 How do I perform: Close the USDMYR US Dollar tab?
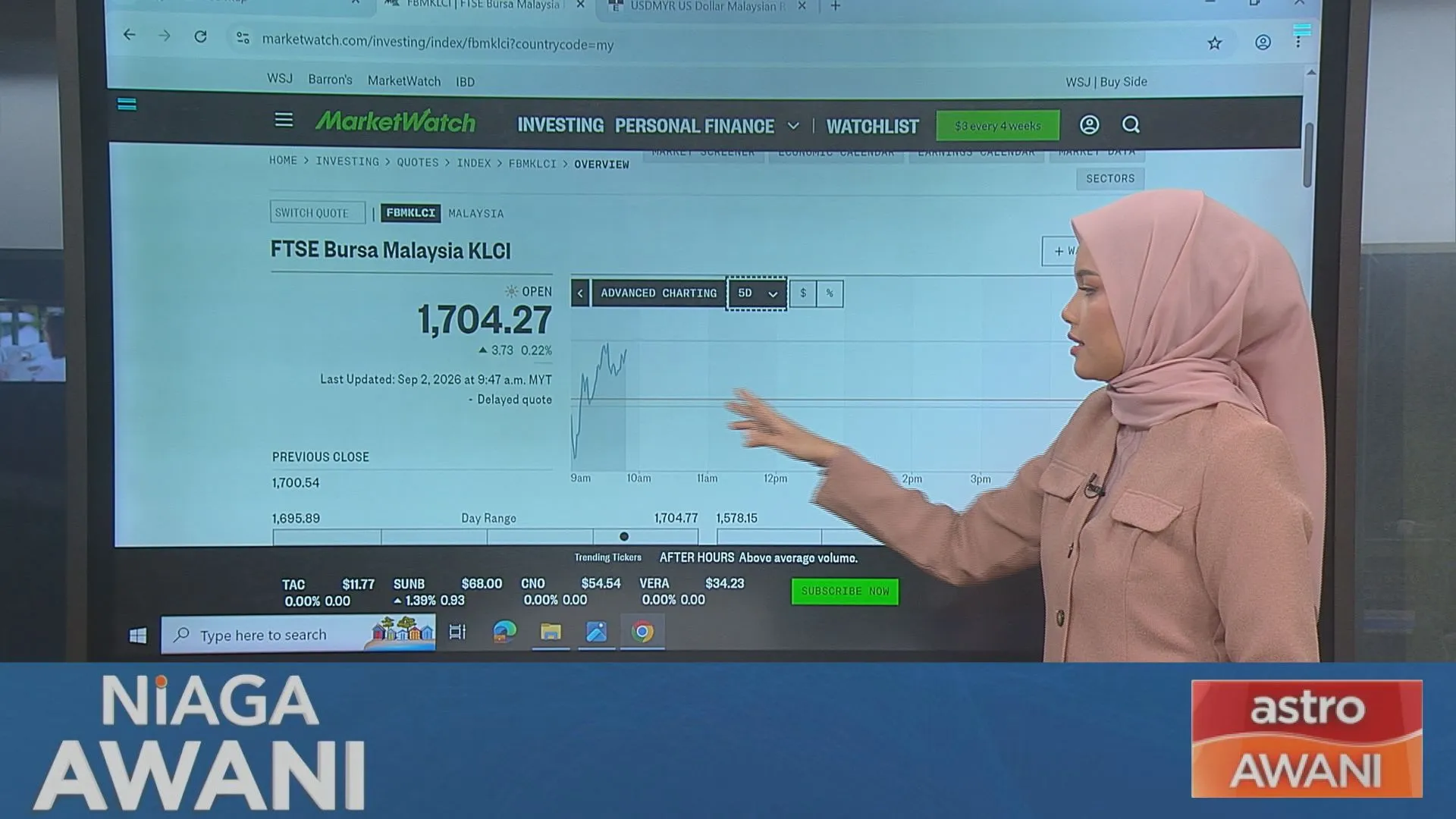click(x=802, y=6)
